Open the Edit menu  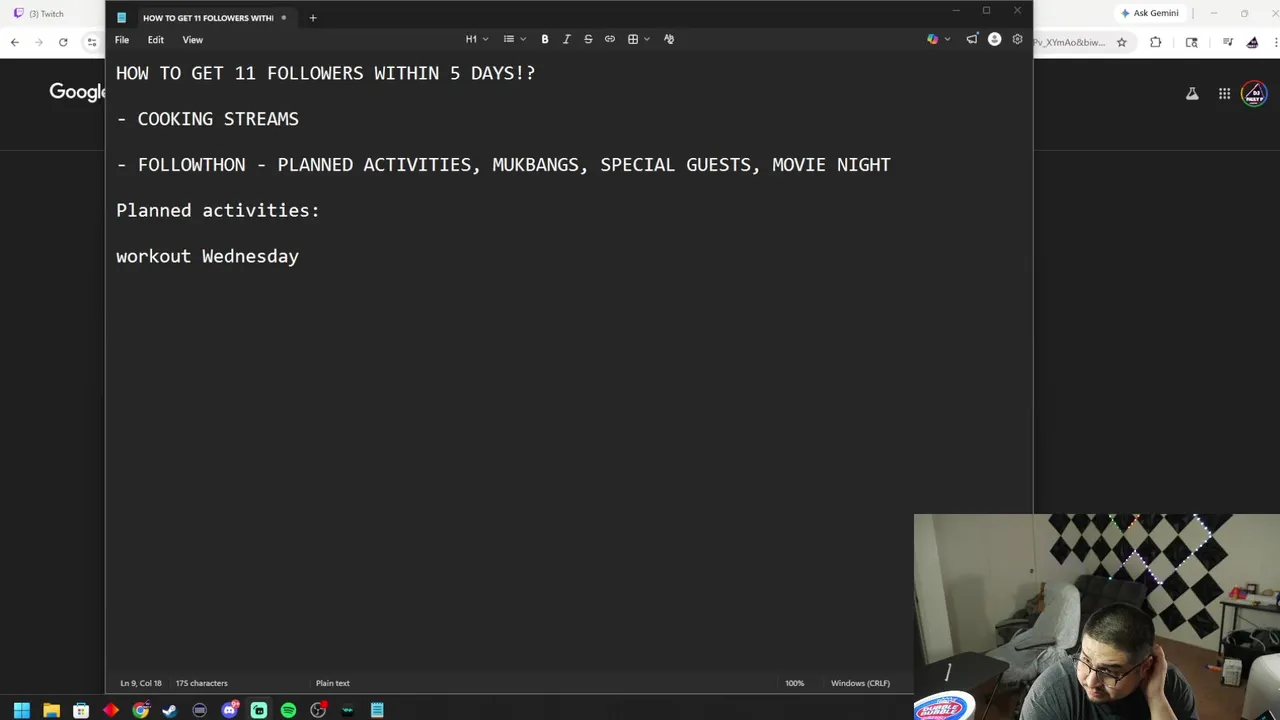click(x=156, y=40)
